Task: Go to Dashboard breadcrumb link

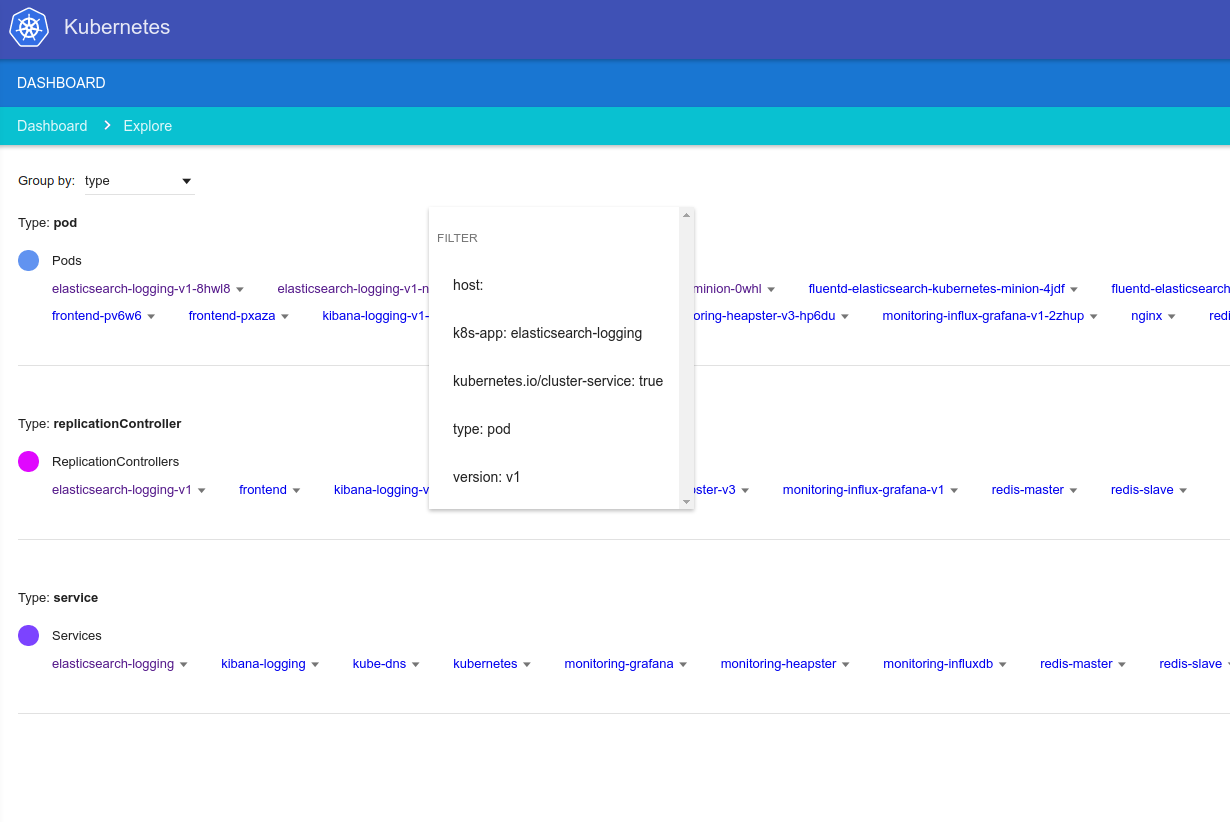Action: (52, 126)
